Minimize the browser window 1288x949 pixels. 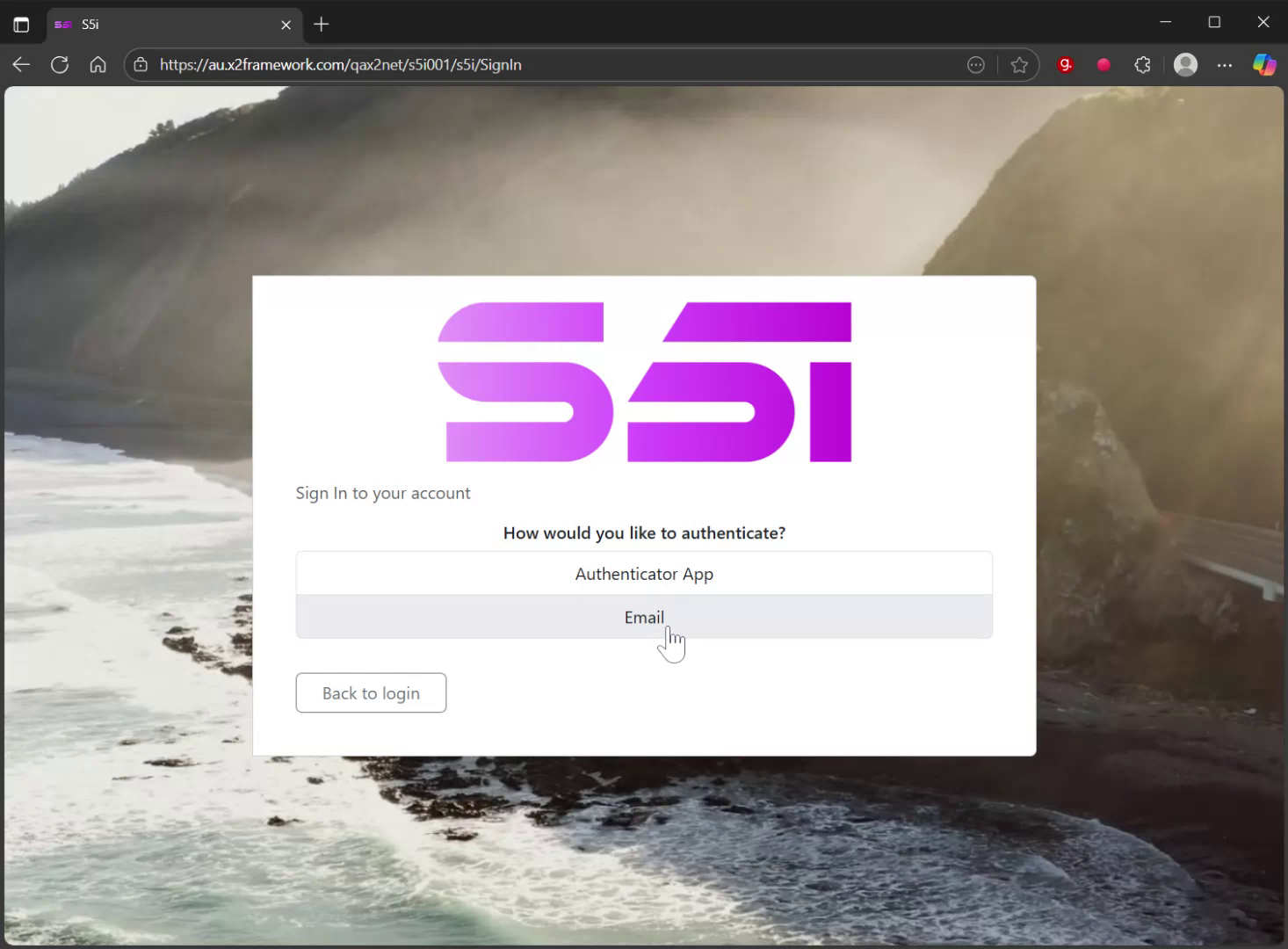click(x=1166, y=22)
